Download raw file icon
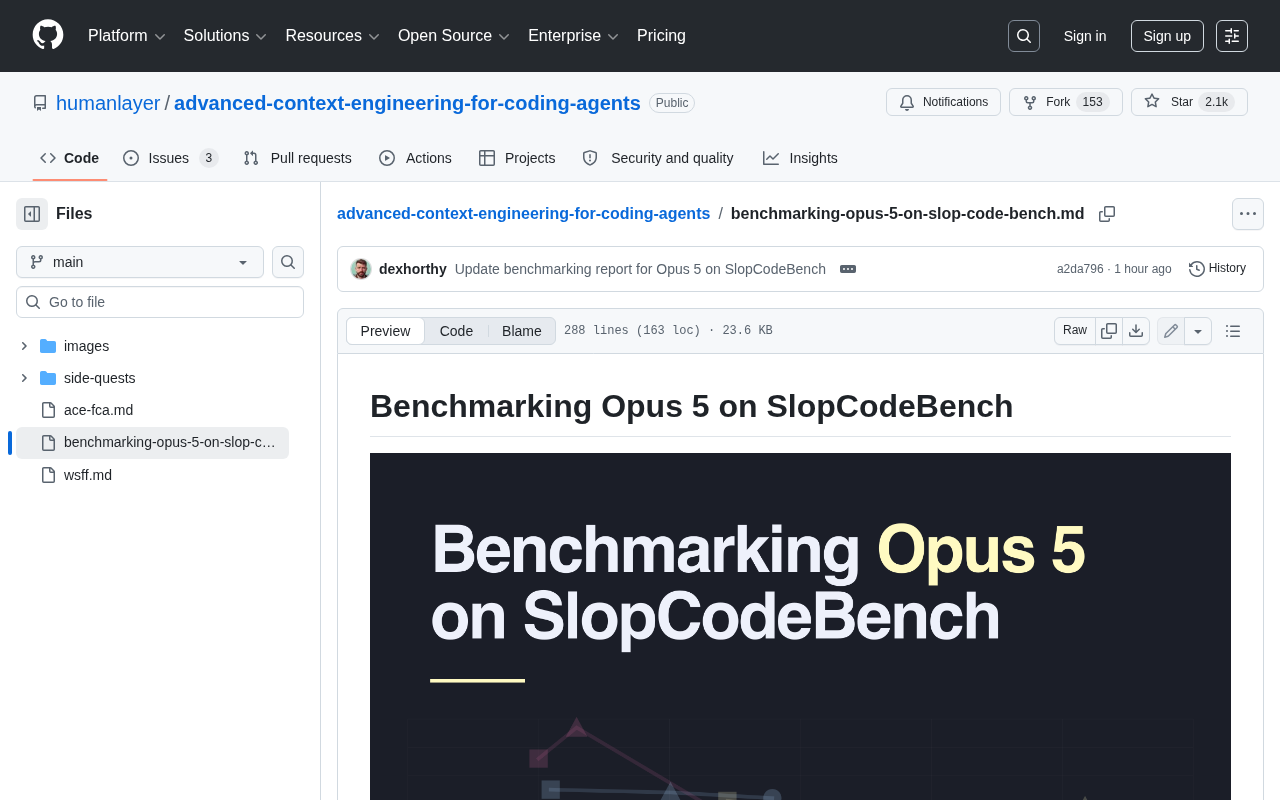This screenshot has height=800, width=1280. [x=1136, y=331]
